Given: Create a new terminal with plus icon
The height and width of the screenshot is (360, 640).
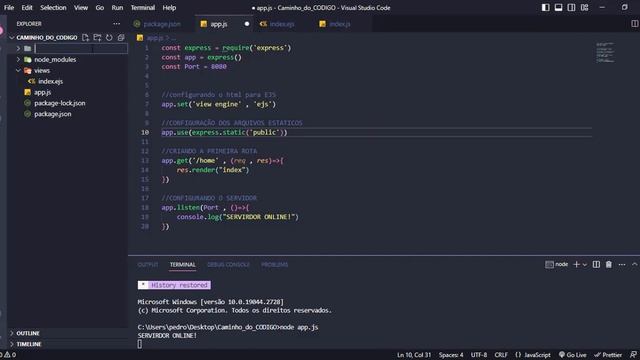Looking at the screenshot, I should point(576,264).
